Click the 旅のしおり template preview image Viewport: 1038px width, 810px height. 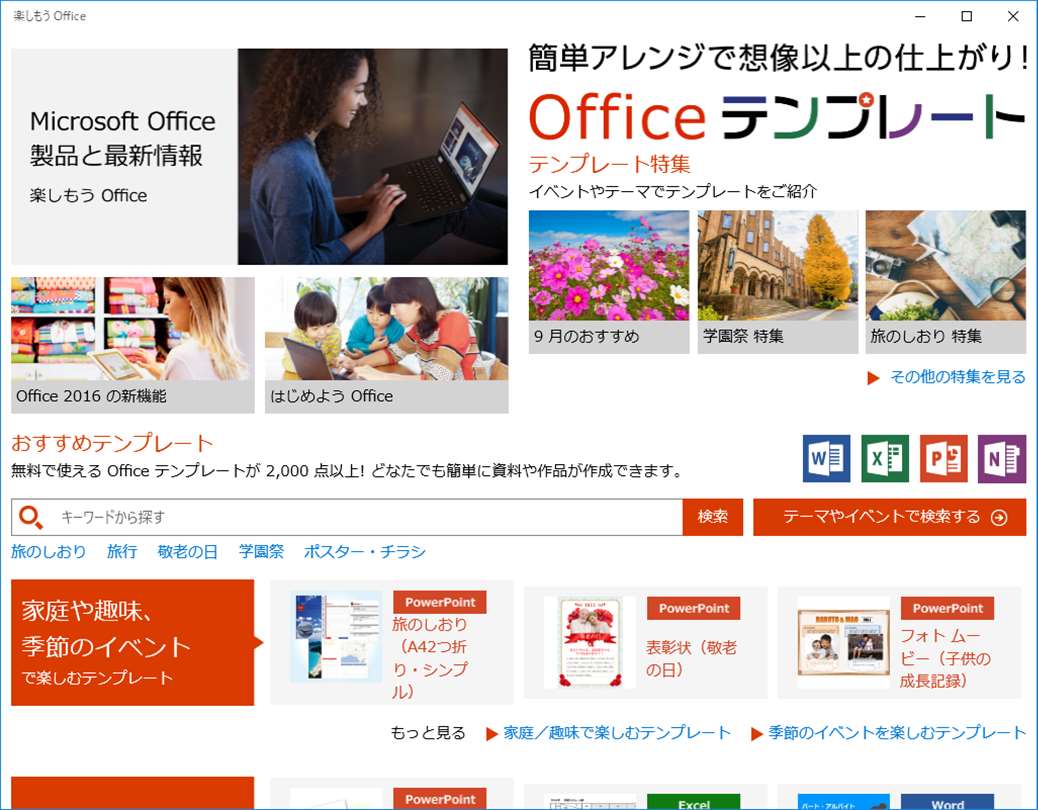(337, 636)
